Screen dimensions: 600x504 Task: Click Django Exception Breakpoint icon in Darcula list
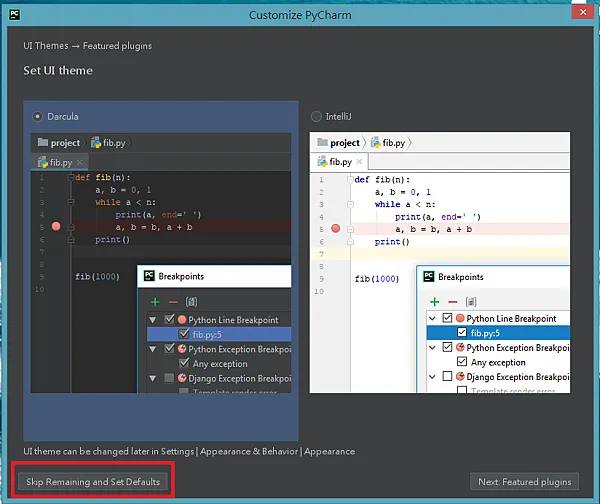[x=182, y=378]
